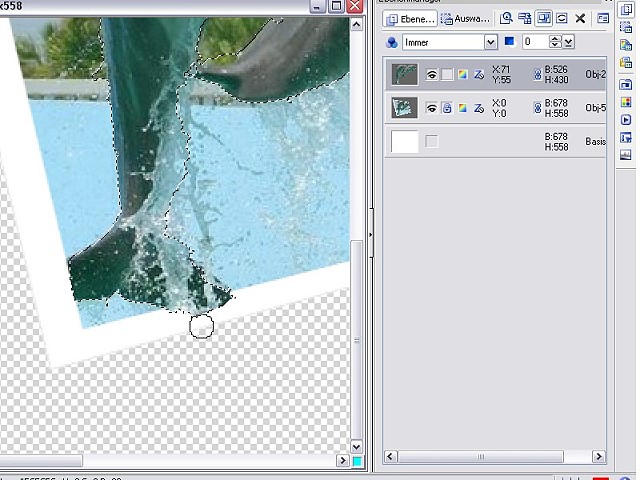Switch to the Auswa… selection tab

(465, 19)
